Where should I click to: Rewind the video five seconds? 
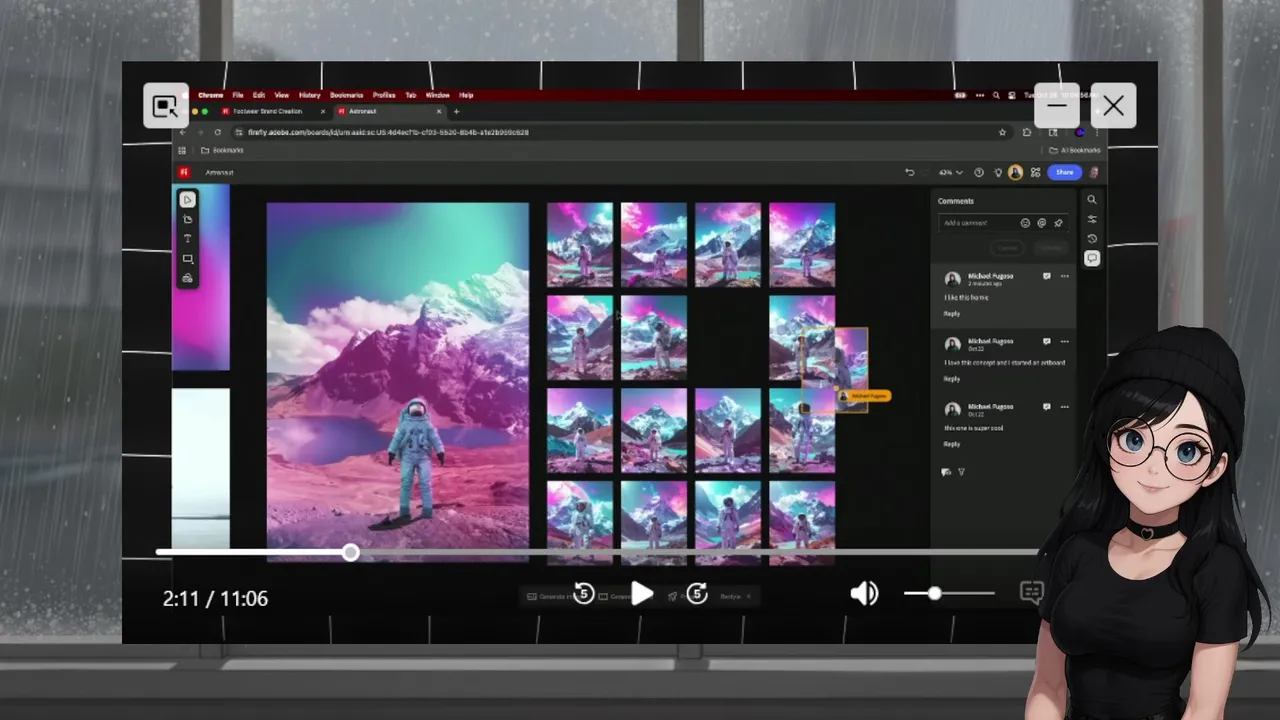pyautogui.click(x=584, y=594)
